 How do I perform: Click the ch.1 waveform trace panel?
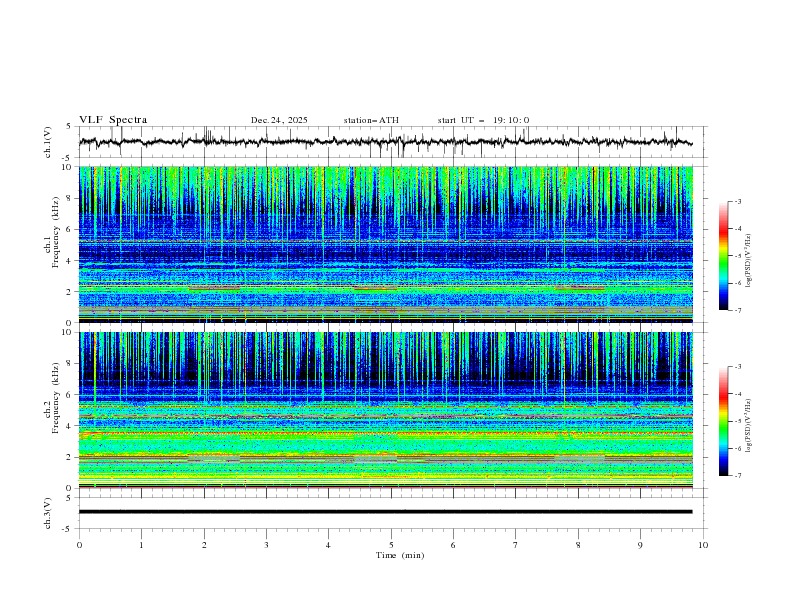click(x=390, y=142)
